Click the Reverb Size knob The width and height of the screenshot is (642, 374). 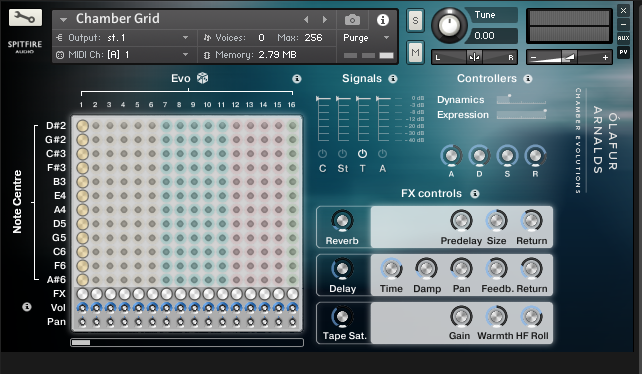coord(496,221)
